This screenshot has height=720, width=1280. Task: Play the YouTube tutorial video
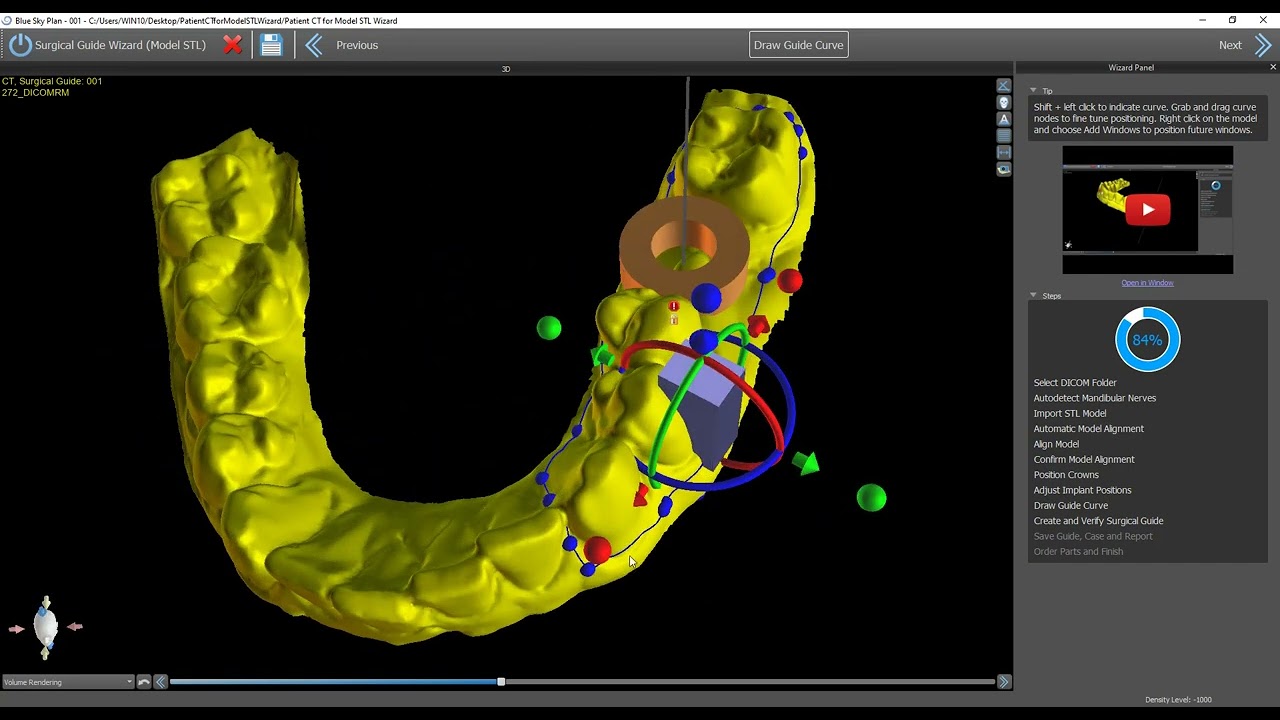click(x=1148, y=210)
